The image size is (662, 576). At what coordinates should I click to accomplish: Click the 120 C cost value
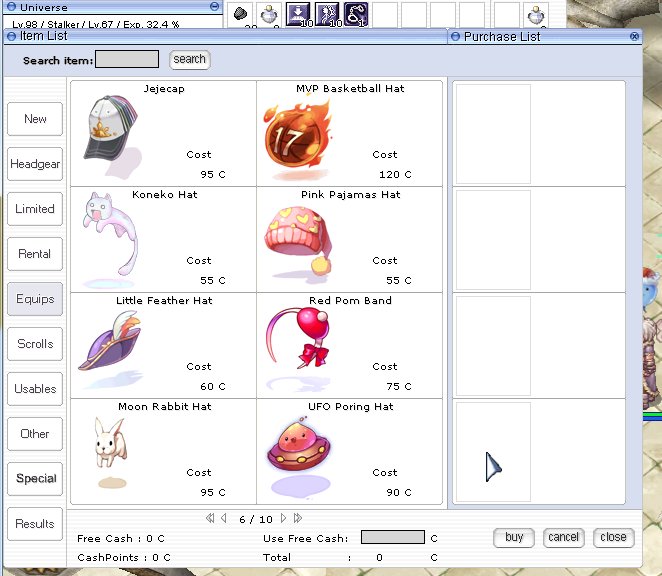click(x=395, y=174)
